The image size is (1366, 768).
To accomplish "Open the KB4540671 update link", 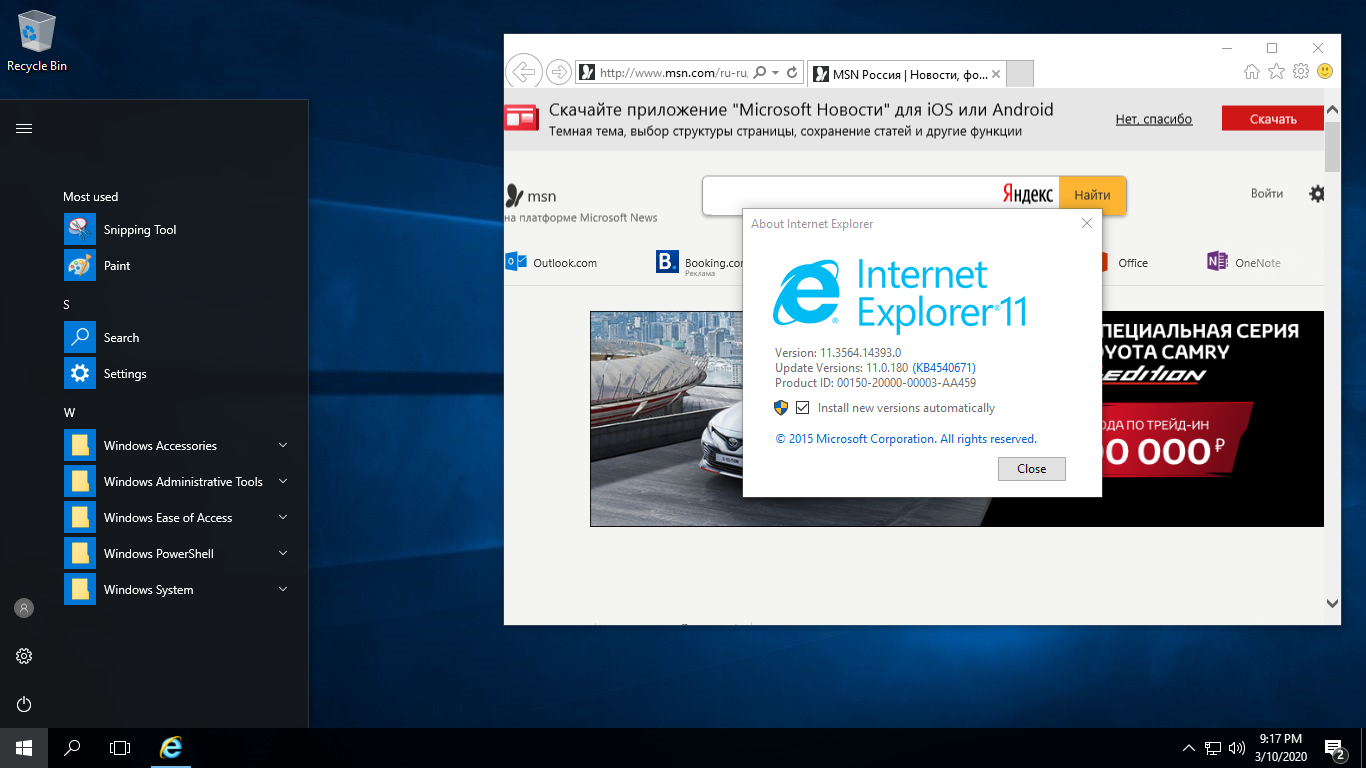I will 944,368.
